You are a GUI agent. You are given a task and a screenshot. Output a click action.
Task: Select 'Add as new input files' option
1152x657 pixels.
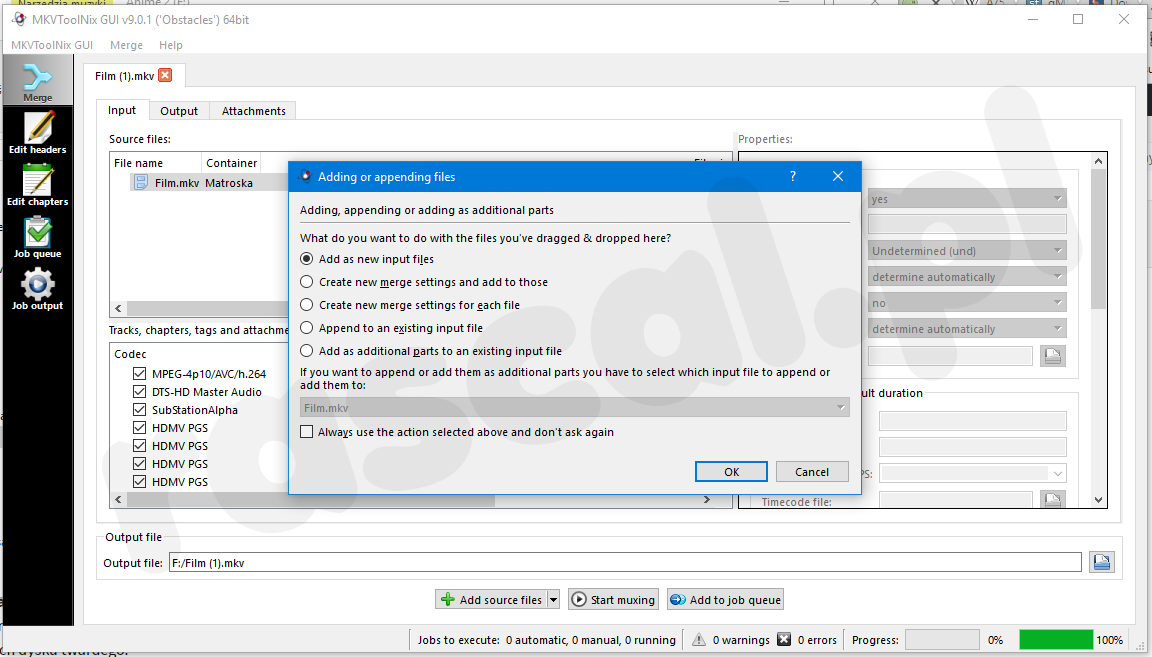pos(308,259)
